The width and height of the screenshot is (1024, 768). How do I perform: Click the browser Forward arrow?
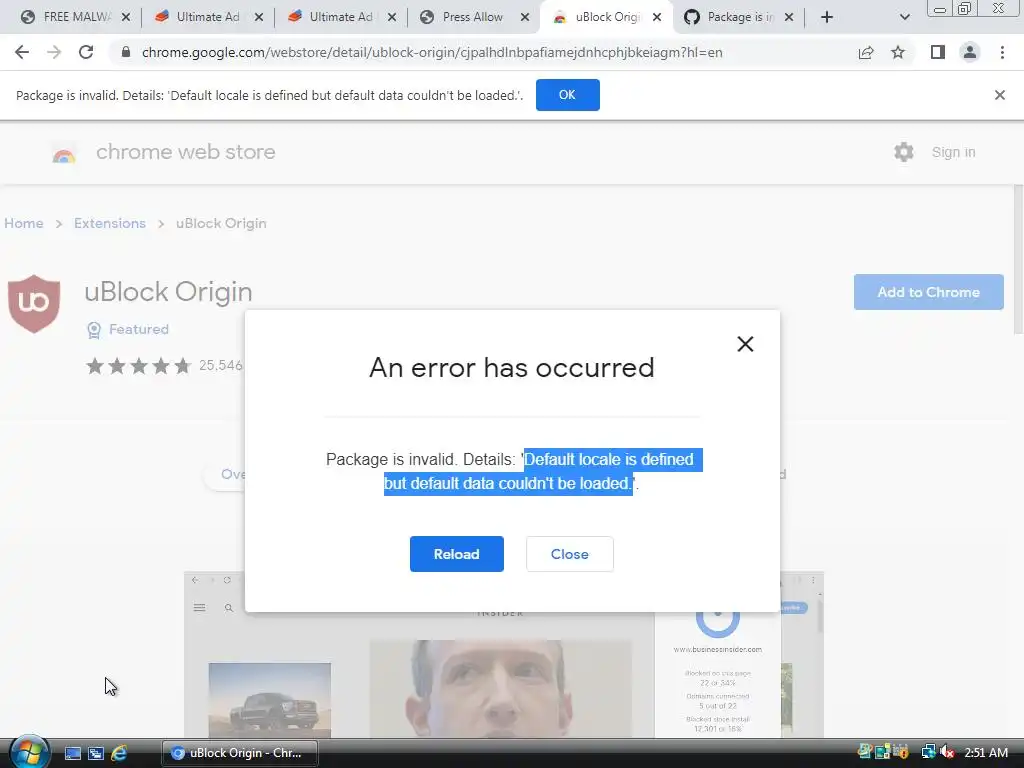tap(54, 52)
